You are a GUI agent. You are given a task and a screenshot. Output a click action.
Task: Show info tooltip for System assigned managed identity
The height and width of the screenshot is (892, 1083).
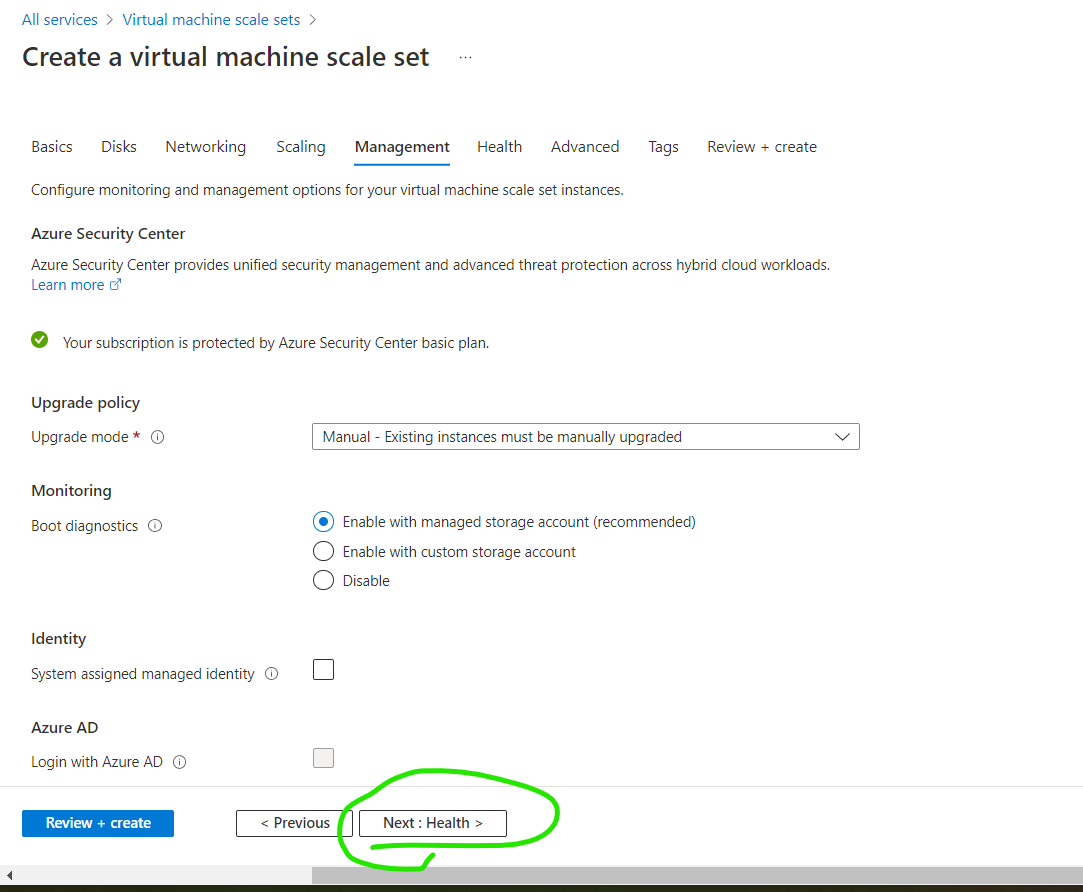tap(271, 674)
